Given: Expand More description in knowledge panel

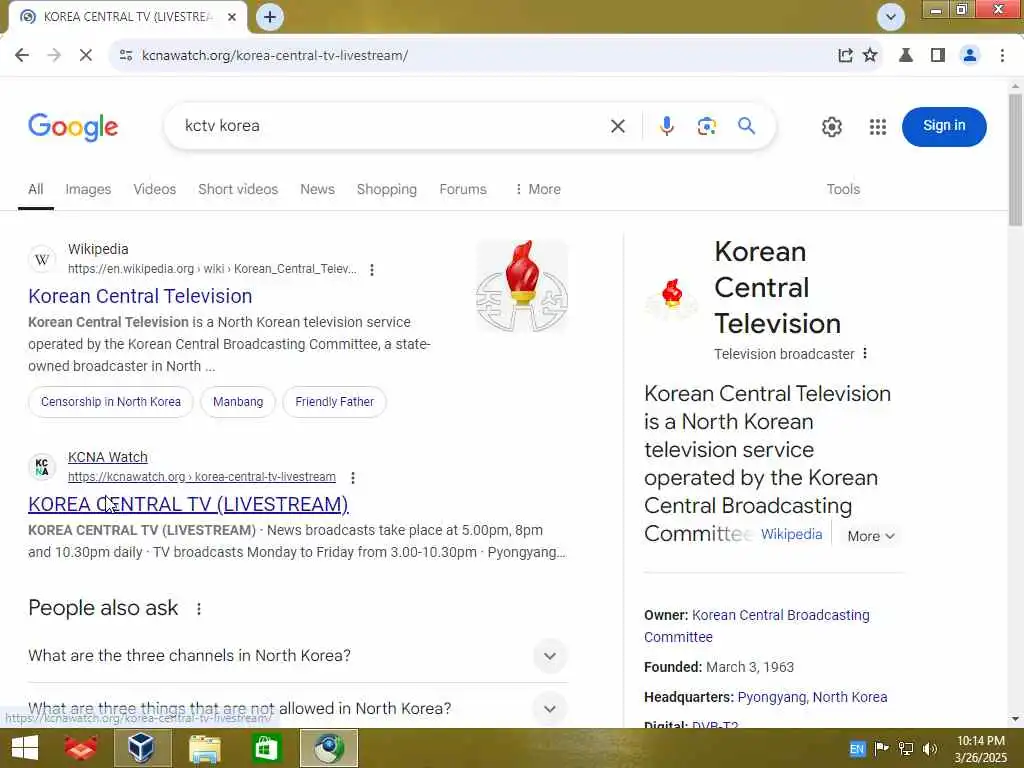Looking at the screenshot, I should pyautogui.click(x=871, y=536).
